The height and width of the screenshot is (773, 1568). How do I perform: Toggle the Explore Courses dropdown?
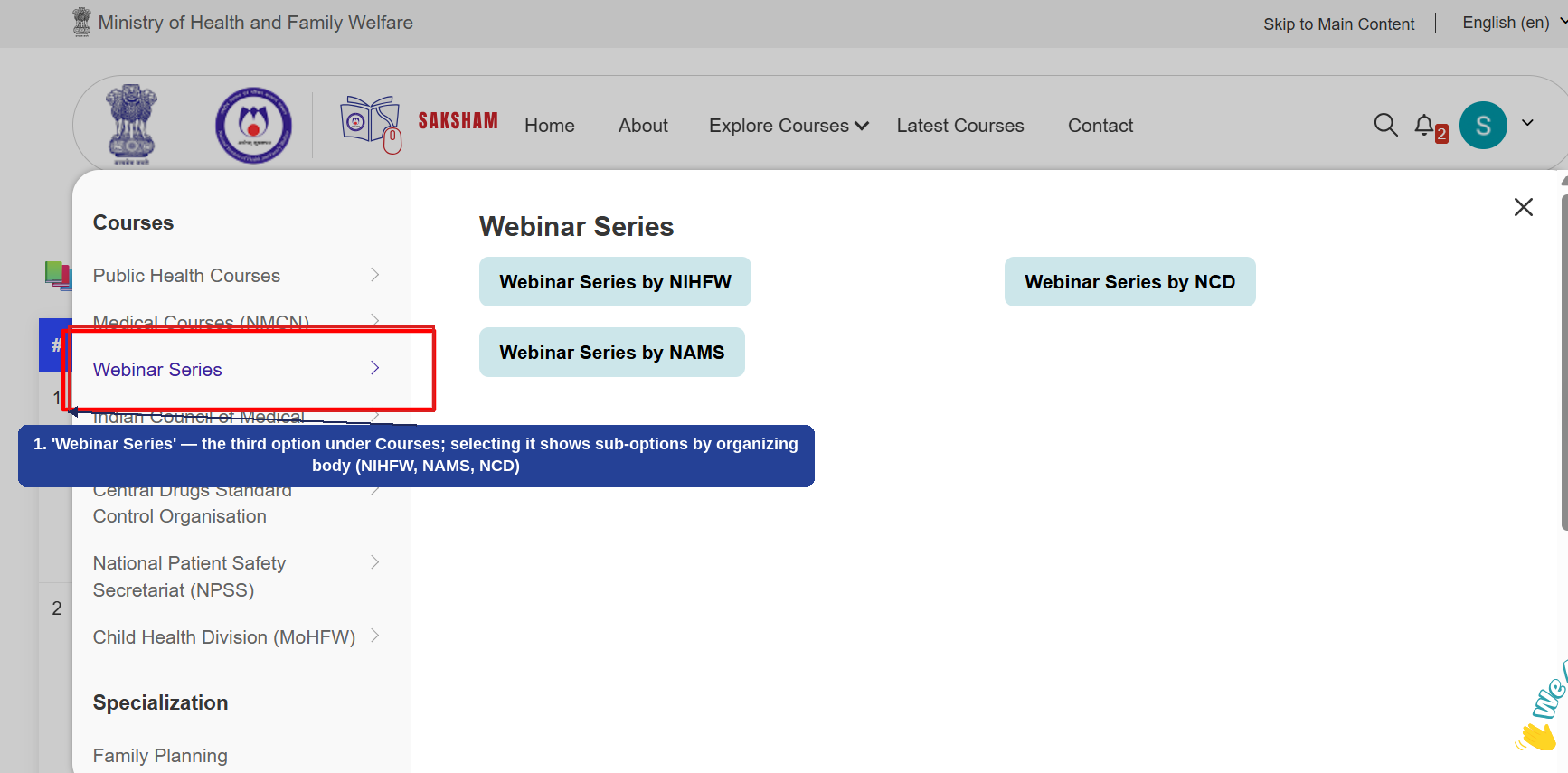click(x=789, y=126)
